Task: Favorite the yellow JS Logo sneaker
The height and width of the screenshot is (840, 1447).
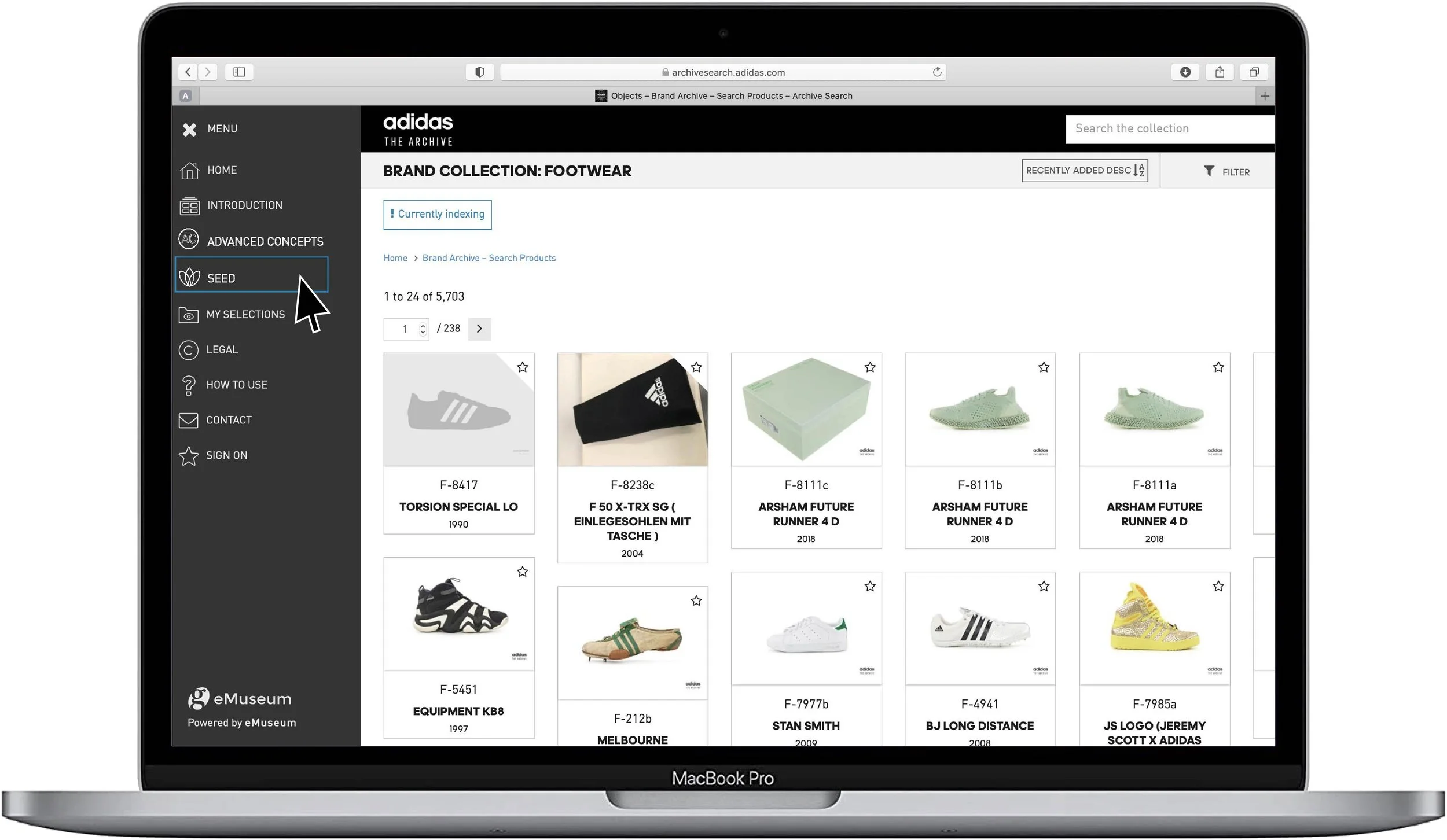Action: point(1218,586)
